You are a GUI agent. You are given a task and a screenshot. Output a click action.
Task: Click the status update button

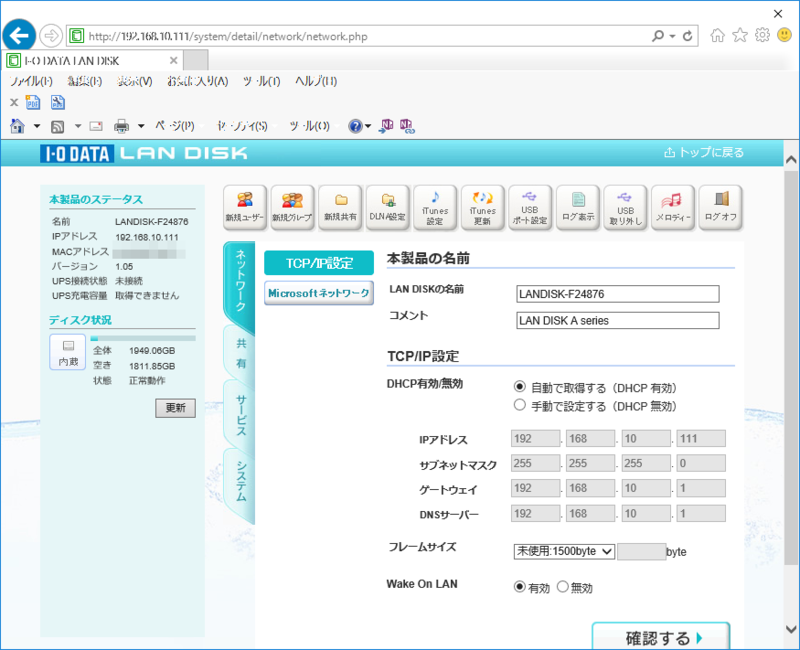coord(176,408)
